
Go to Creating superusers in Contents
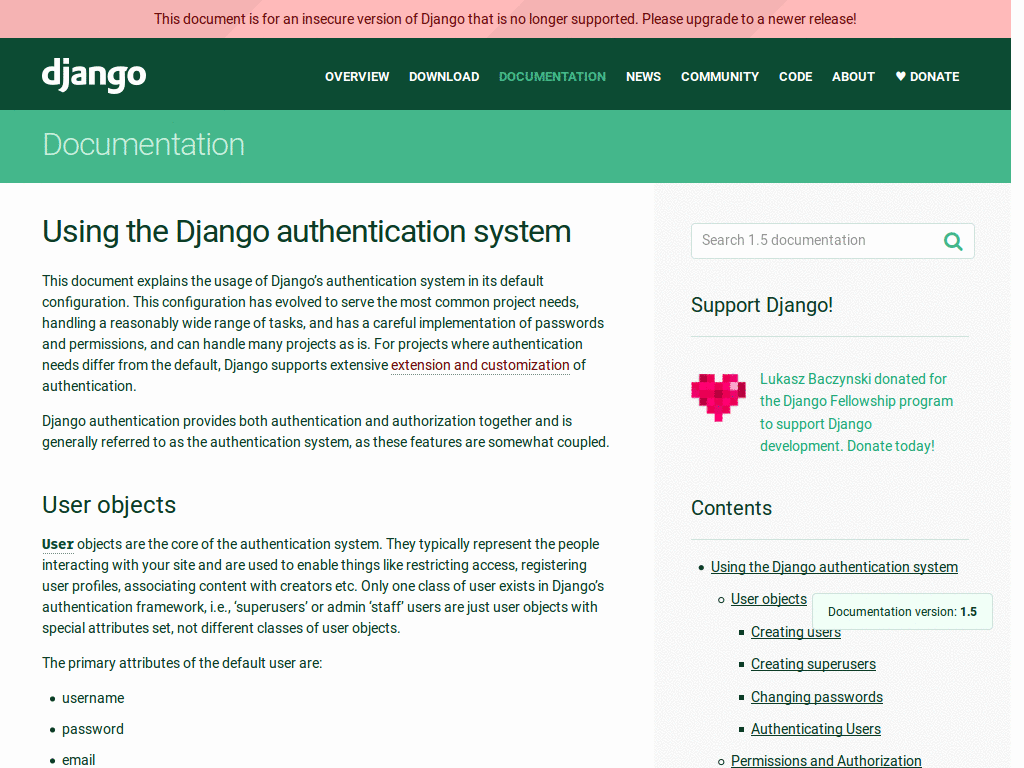(813, 664)
